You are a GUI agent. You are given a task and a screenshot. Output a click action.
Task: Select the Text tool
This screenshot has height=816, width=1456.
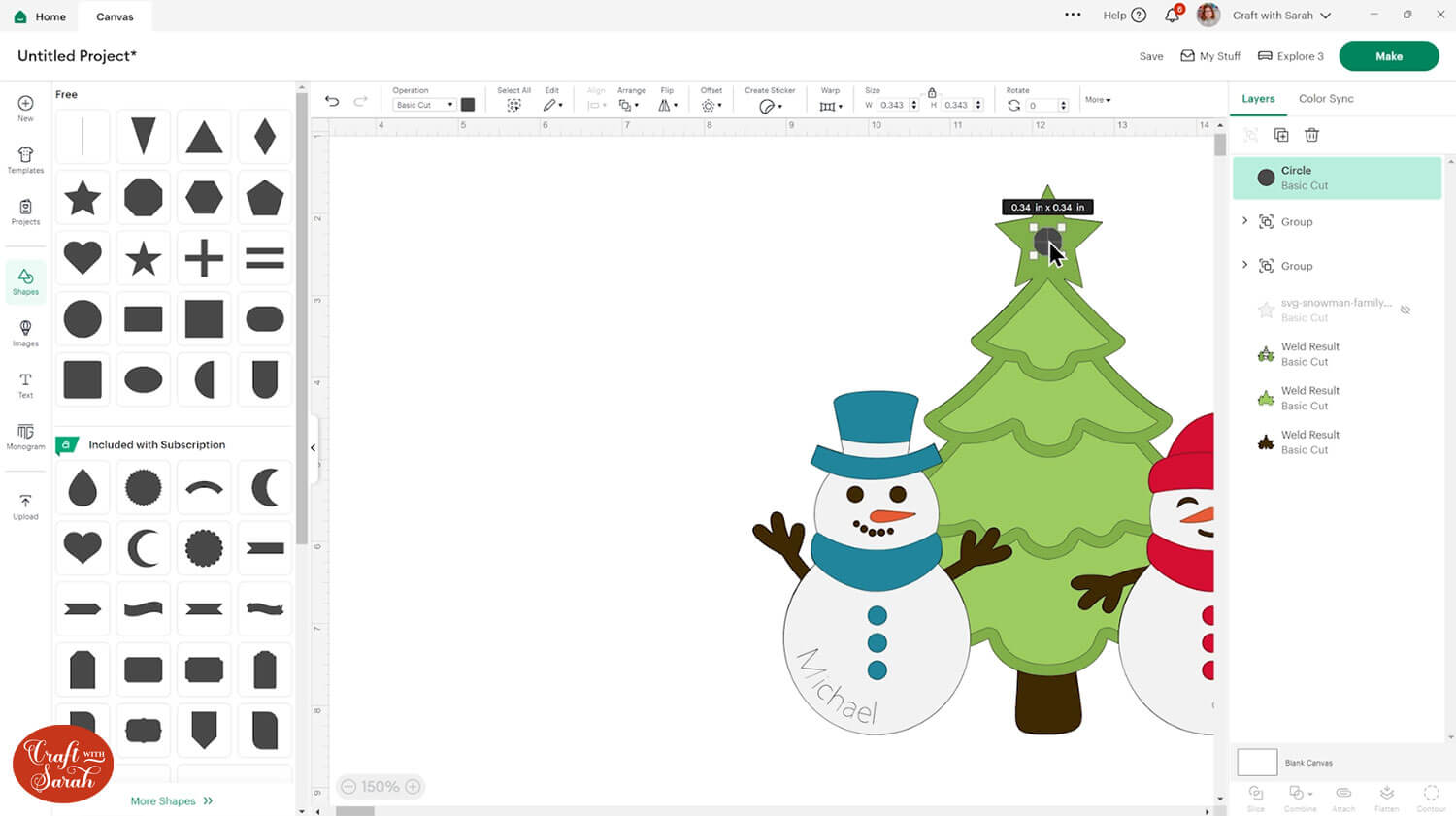tap(25, 385)
